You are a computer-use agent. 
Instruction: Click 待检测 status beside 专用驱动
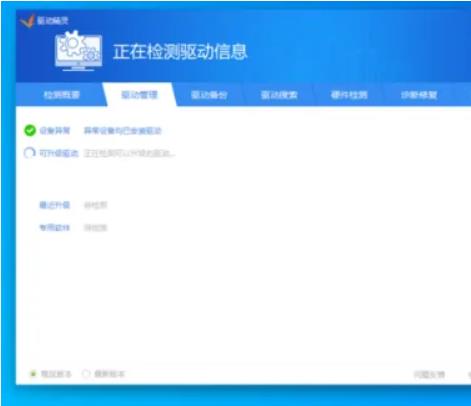pos(96,228)
